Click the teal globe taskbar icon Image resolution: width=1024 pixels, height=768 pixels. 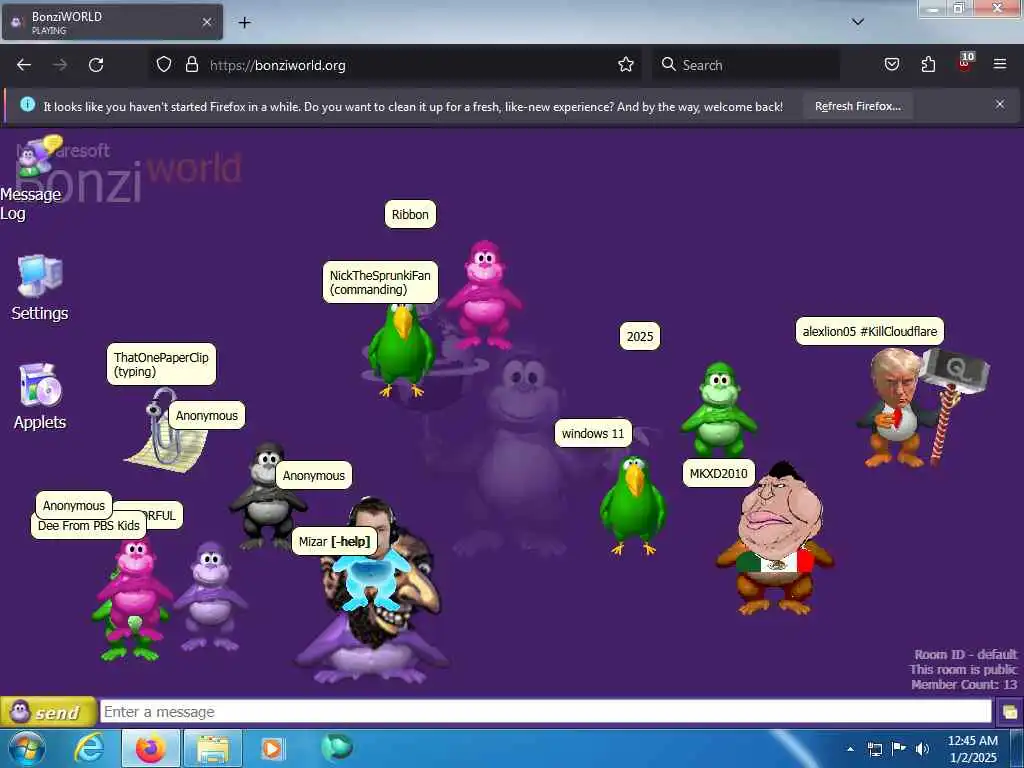click(x=337, y=747)
